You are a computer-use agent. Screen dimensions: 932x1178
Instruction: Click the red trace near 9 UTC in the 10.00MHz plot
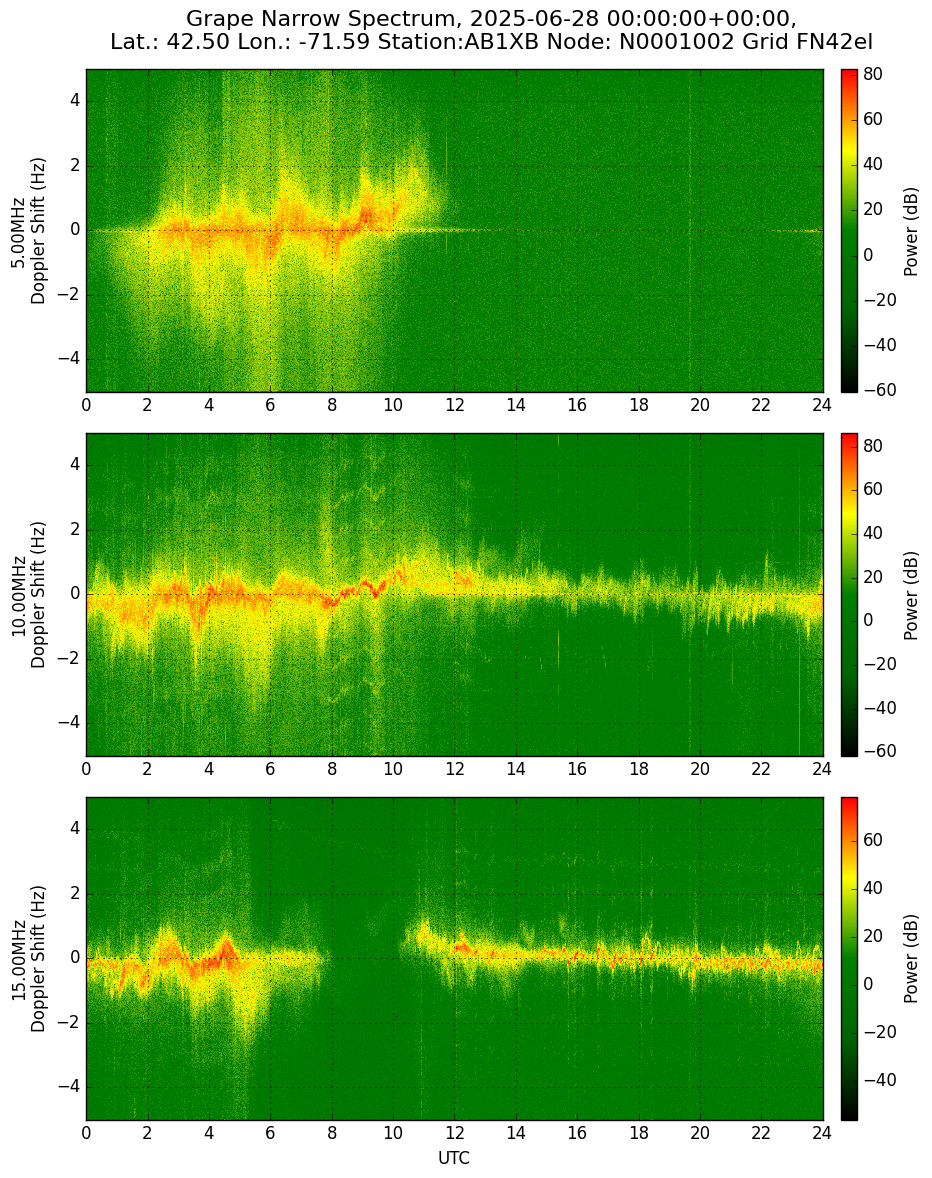(366, 584)
